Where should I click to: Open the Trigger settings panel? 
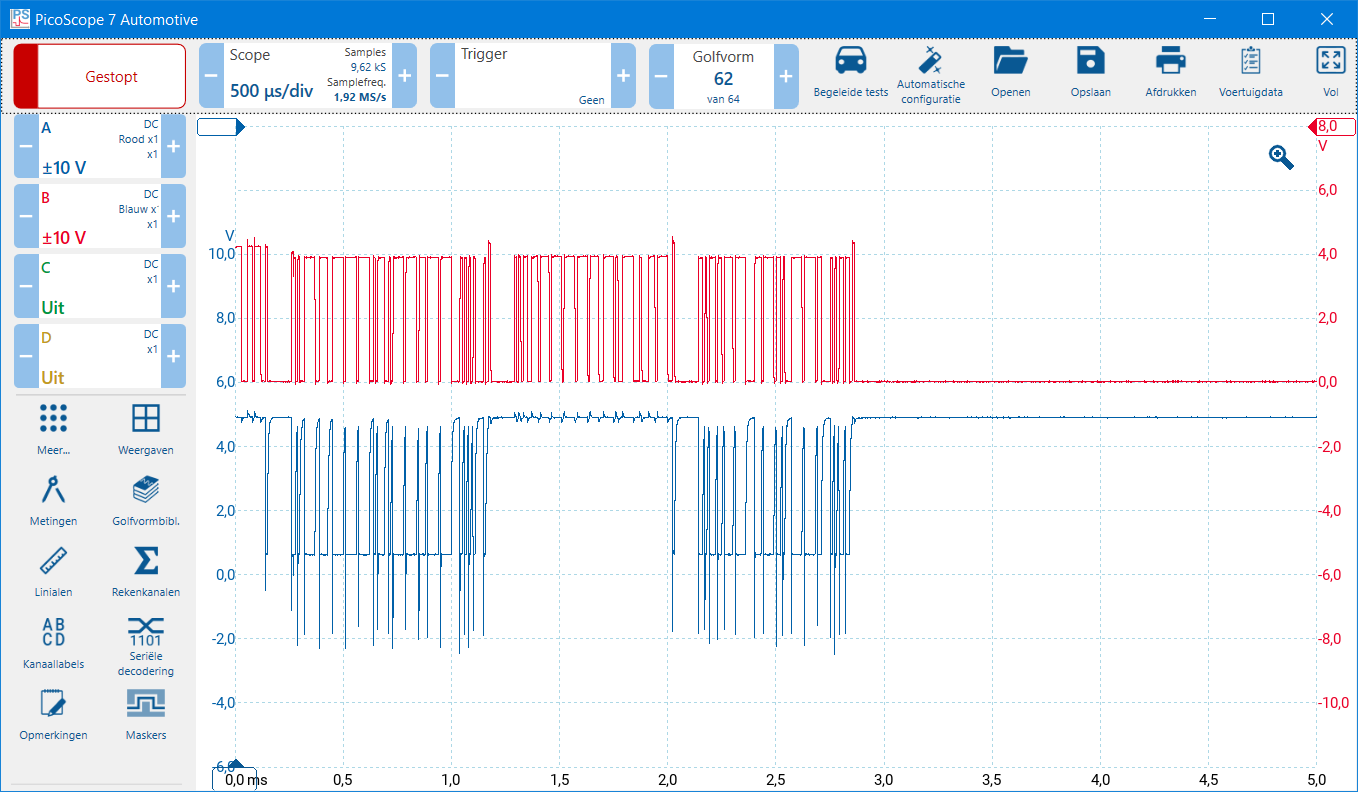[532, 76]
